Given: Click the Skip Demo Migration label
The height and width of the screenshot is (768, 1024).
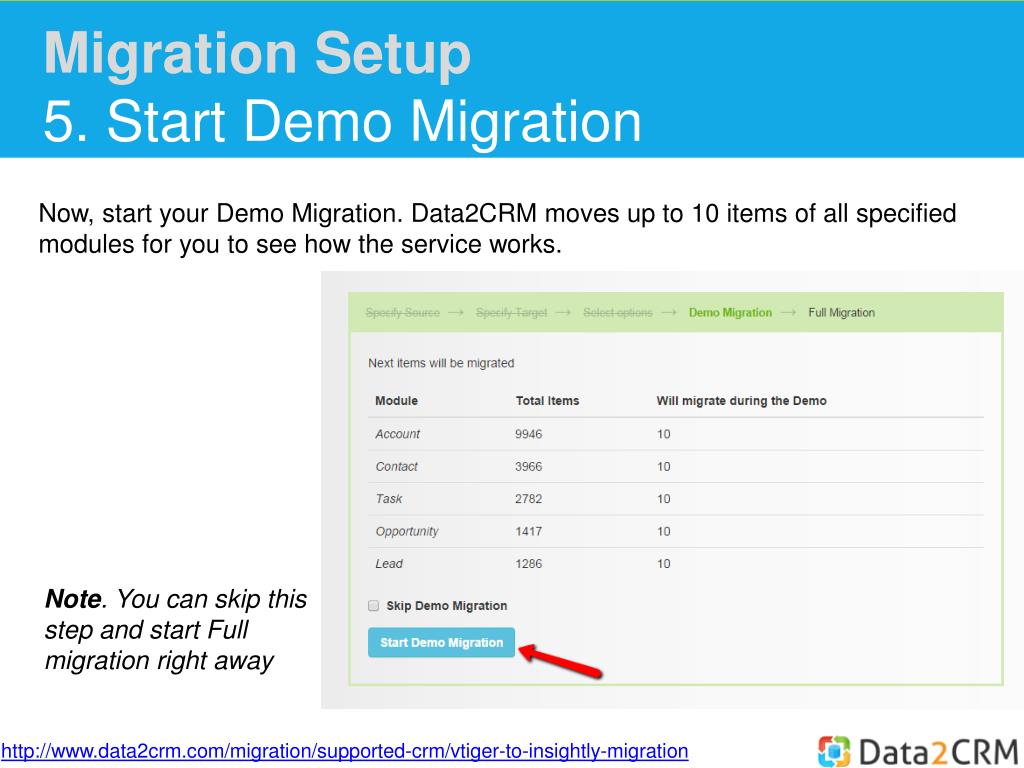Looking at the screenshot, I should coord(447,606).
